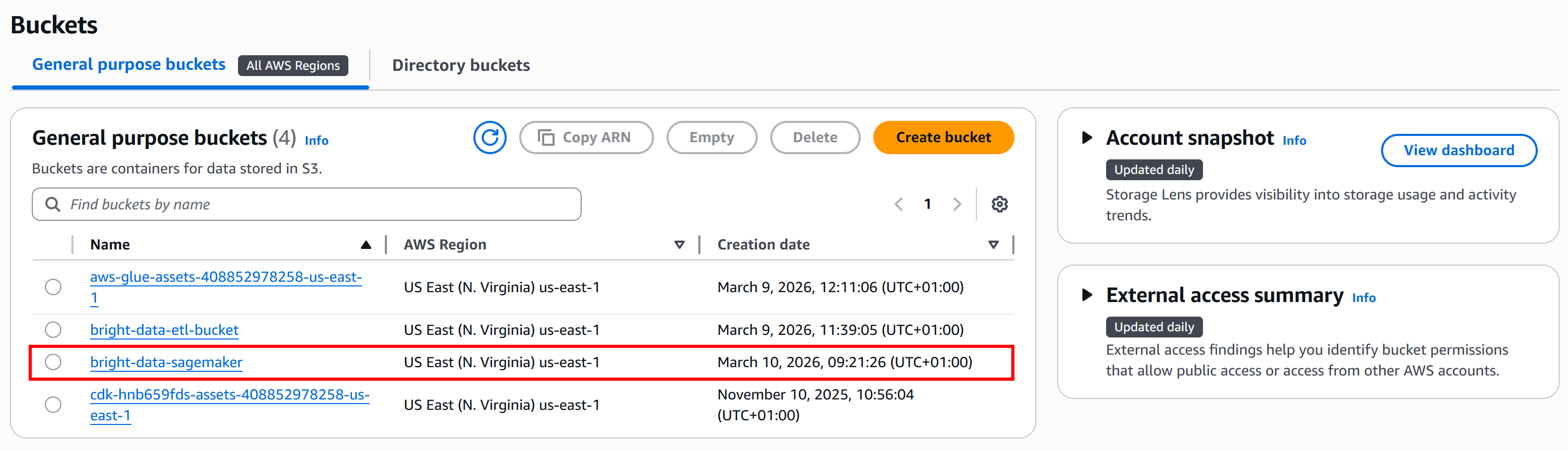Click the Create bucket button

pyautogui.click(x=944, y=137)
